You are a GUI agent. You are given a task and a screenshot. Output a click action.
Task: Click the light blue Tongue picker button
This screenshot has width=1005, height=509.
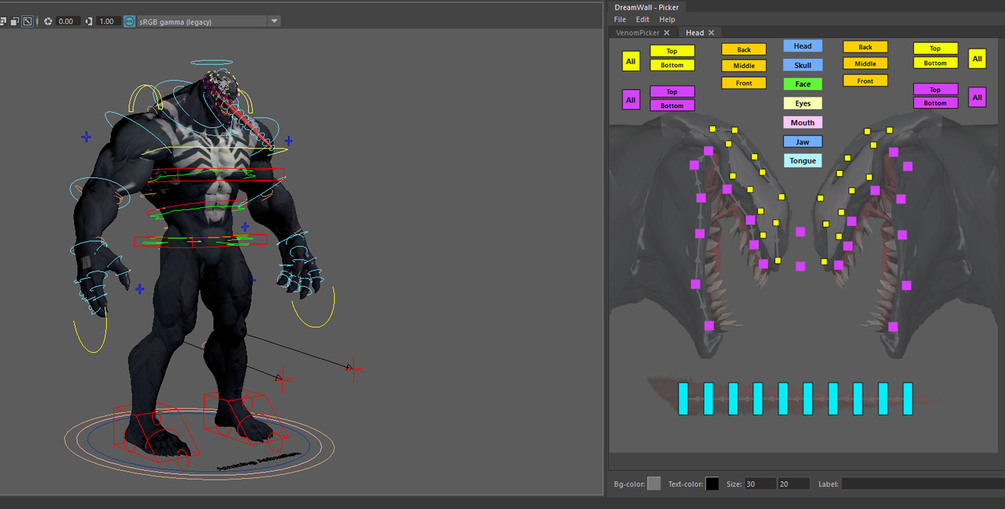click(x=802, y=161)
